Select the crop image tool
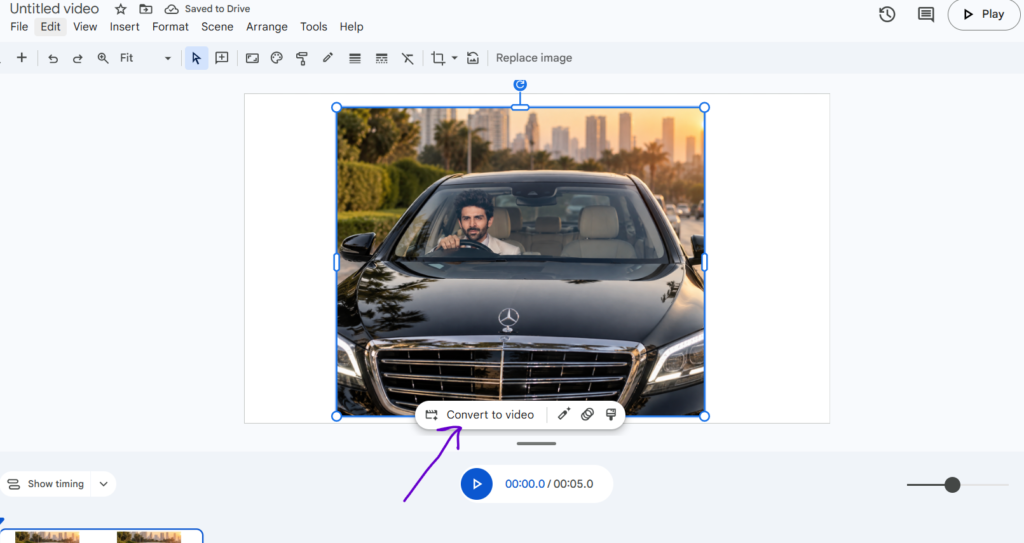Screen dimensions: 1024x543 [438, 58]
